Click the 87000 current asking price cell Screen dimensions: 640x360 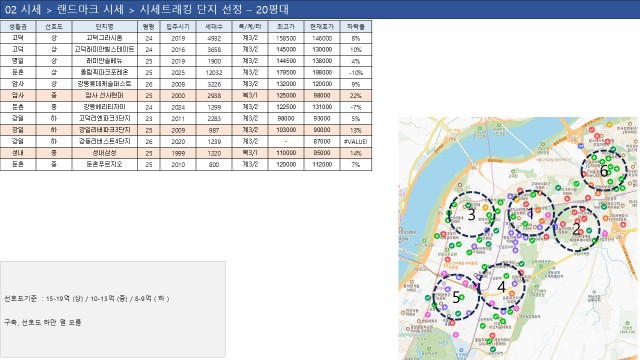click(322, 141)
